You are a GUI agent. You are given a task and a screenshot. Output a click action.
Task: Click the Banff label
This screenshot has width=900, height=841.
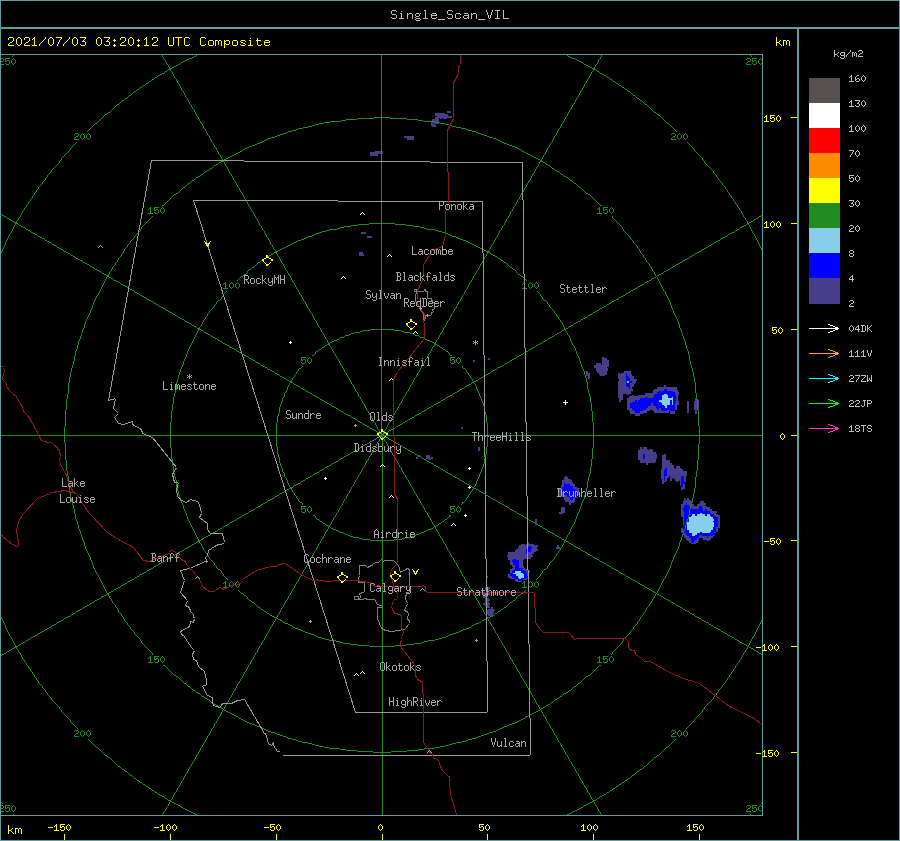[165, 557]
